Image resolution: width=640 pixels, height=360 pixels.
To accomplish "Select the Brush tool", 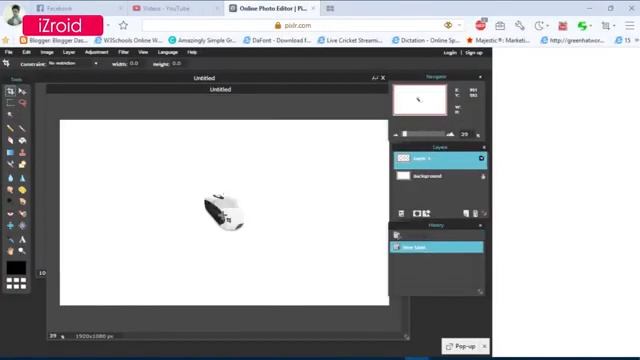I will coord(22,129).
